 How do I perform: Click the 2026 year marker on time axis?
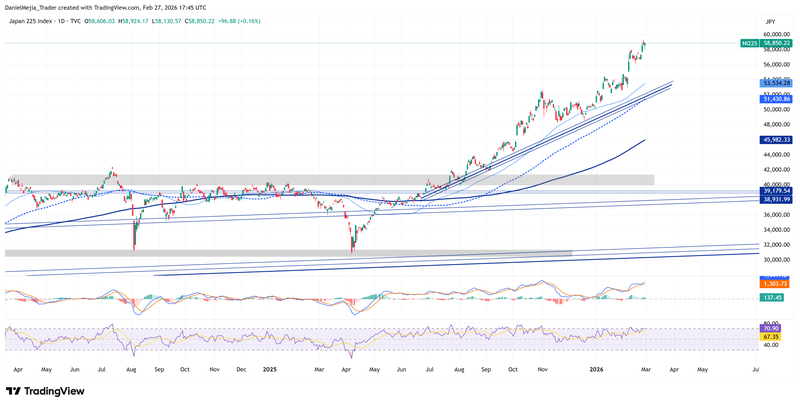pos(594,369)
